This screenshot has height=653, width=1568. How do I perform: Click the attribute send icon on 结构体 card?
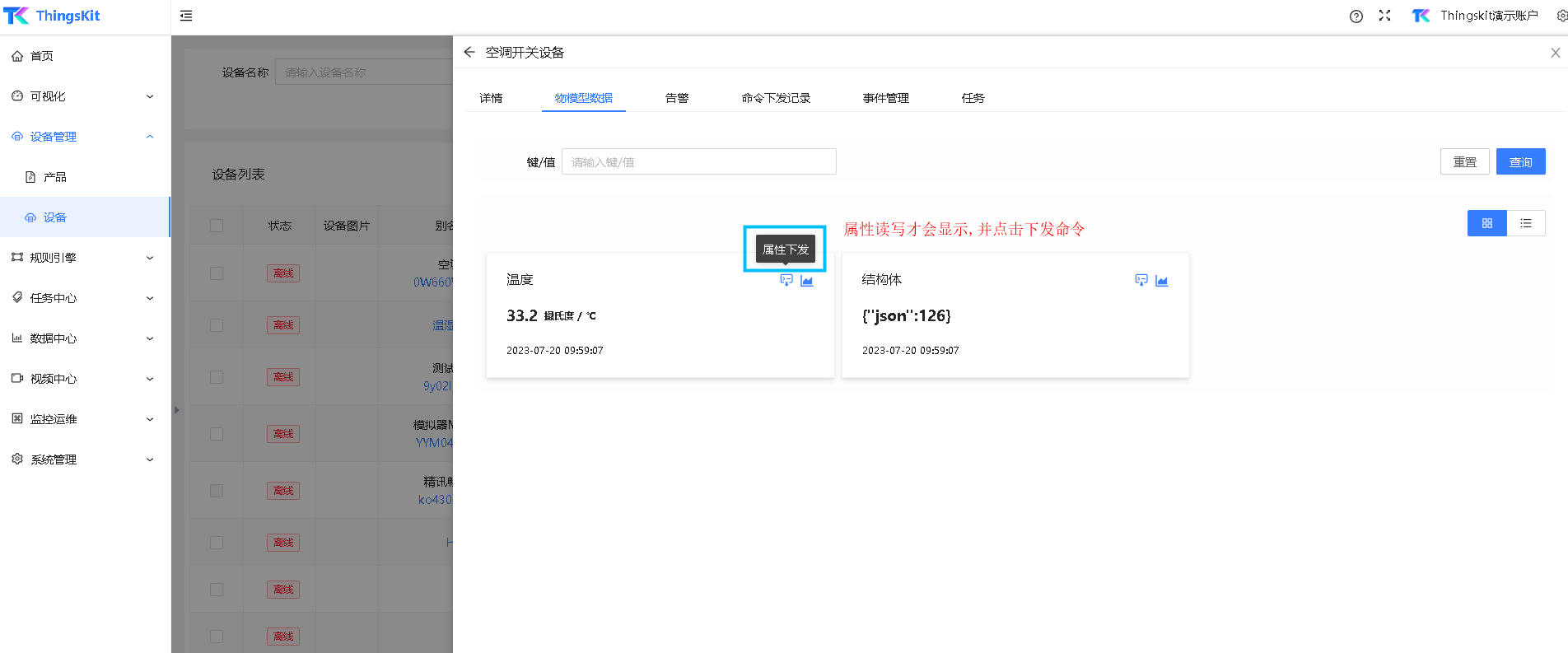(1141, 281)
